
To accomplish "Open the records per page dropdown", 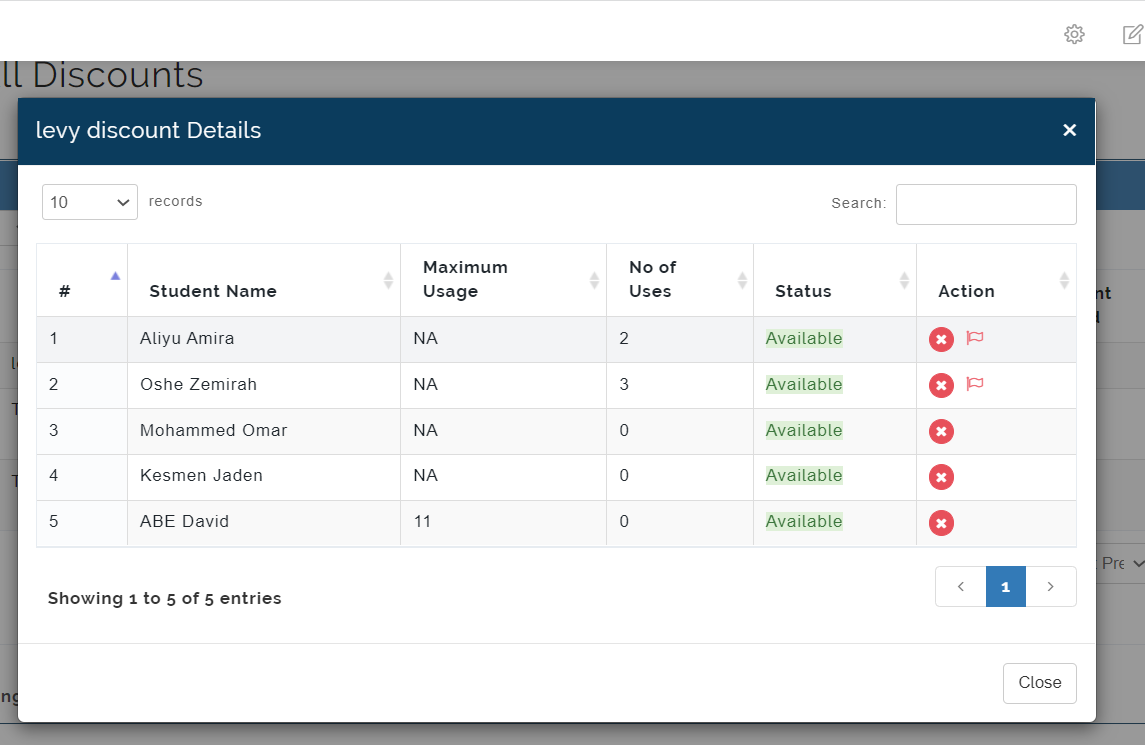I will click(90, 202).
